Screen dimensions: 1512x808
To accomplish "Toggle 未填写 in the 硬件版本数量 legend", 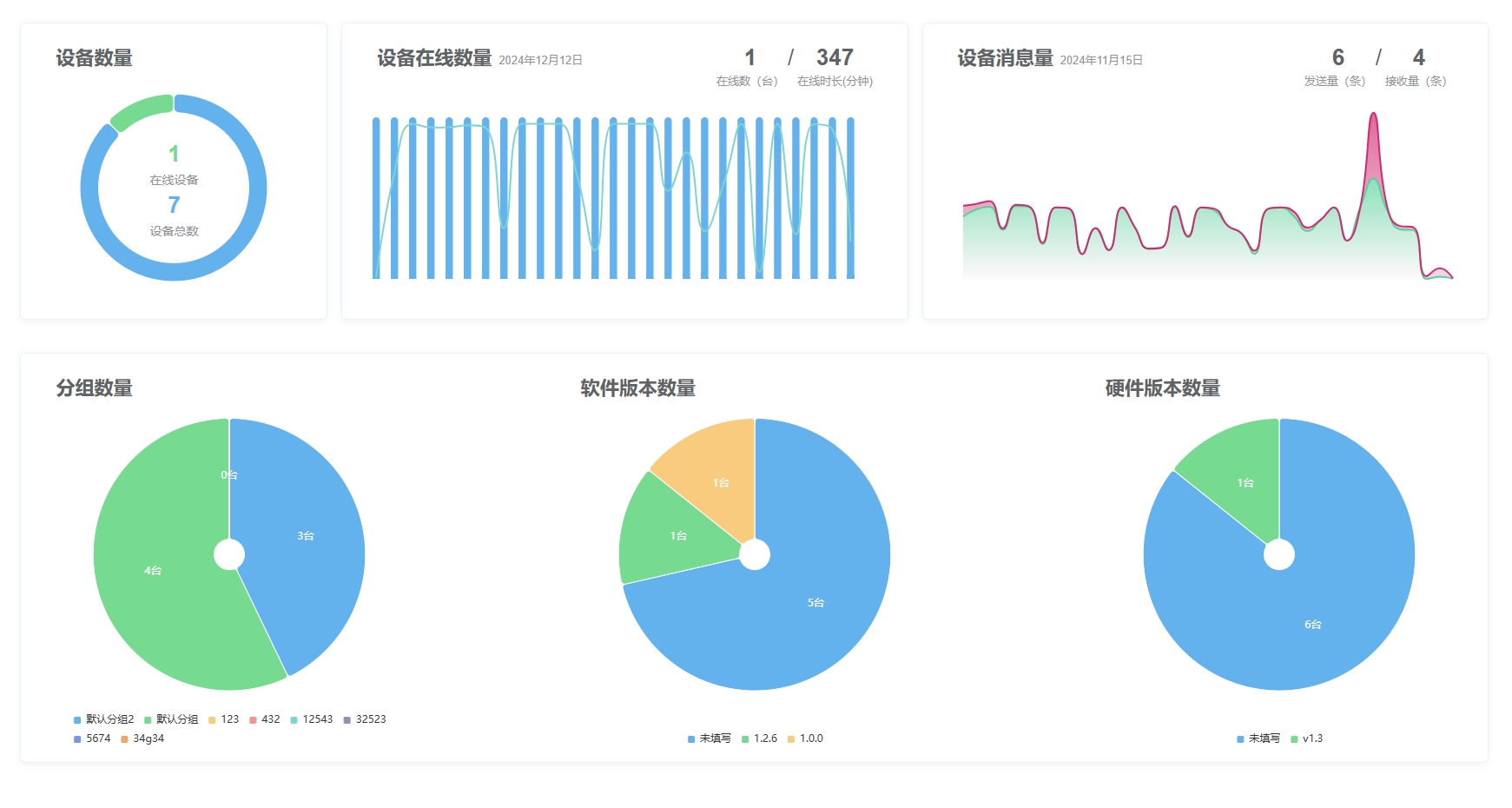I will 1258,738.
